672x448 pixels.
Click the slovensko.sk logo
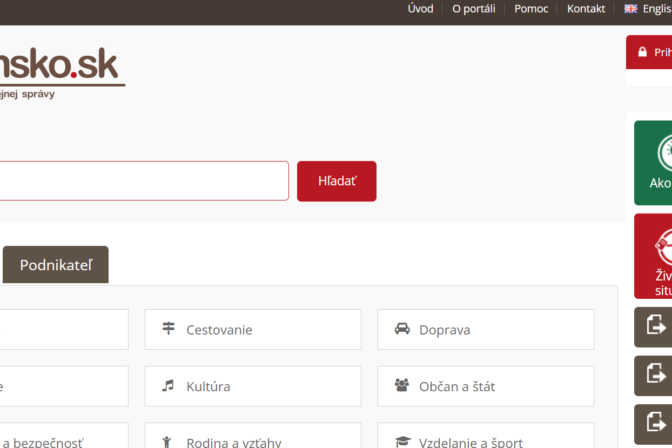click(x=60, y=69)
